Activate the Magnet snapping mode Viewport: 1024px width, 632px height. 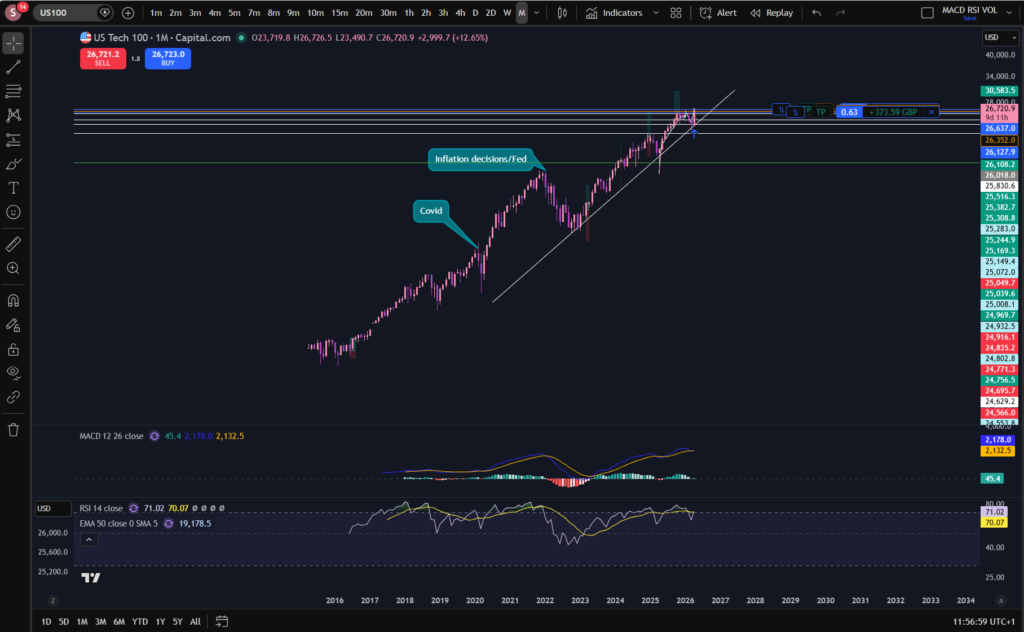[x=13, y=300]
